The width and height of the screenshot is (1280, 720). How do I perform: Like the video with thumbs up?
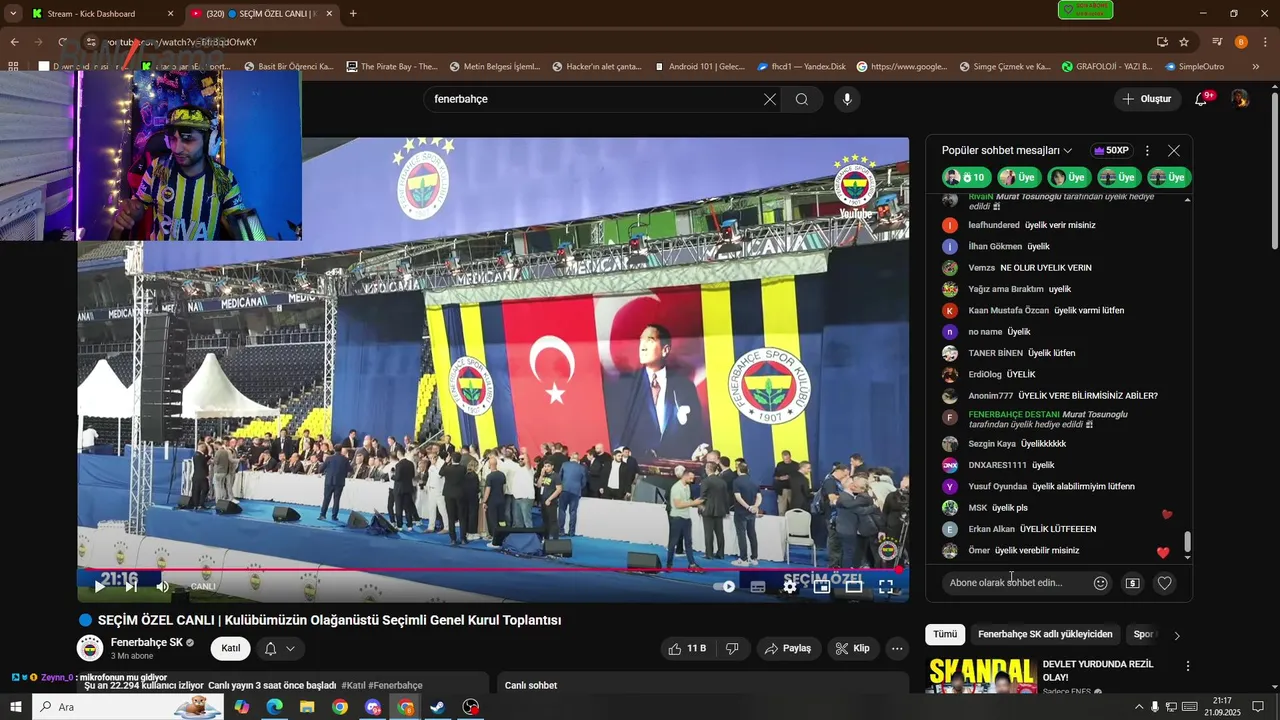(x=687, y=648)
